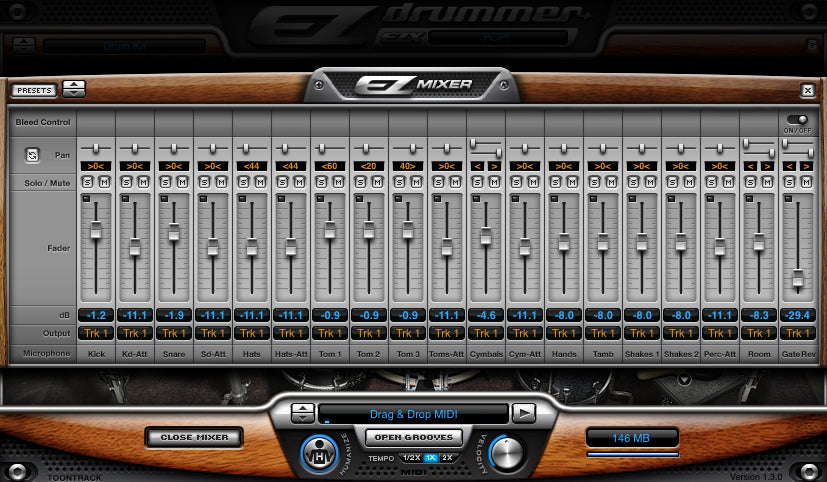Select the 1/2X tempo option
The width and height of the screenshot is (827, 482).
(x=410, y=457)
